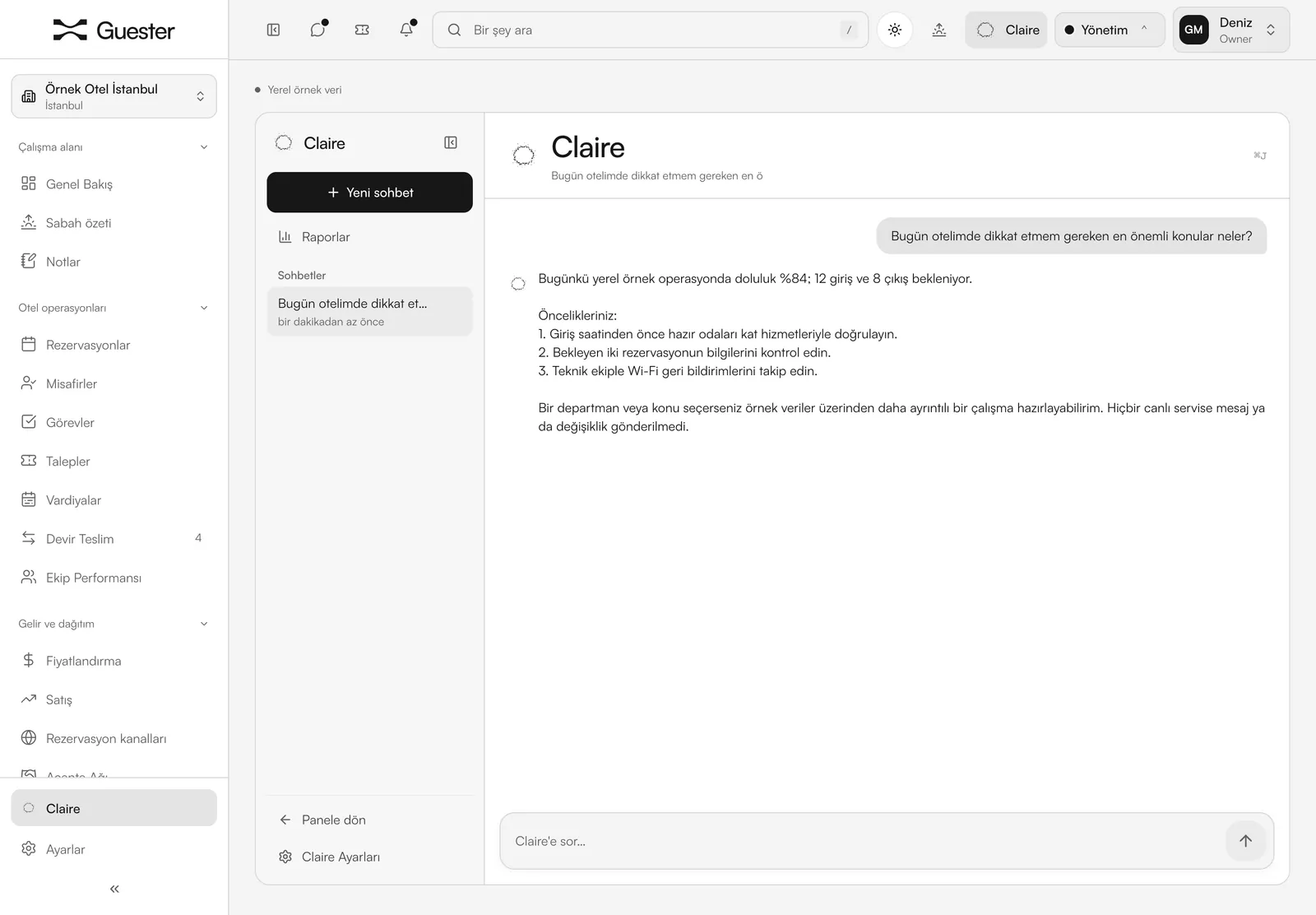1316x915 pixels.
Task: Open Örnek Otel İstanbul property switcher
Action: click(114, 96)
